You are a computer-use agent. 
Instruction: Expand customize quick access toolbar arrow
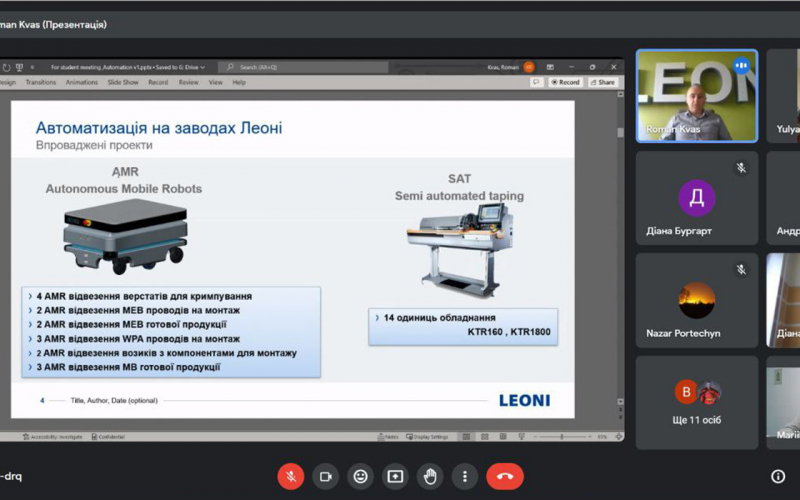pyautogui.click(x=32, y=67)
